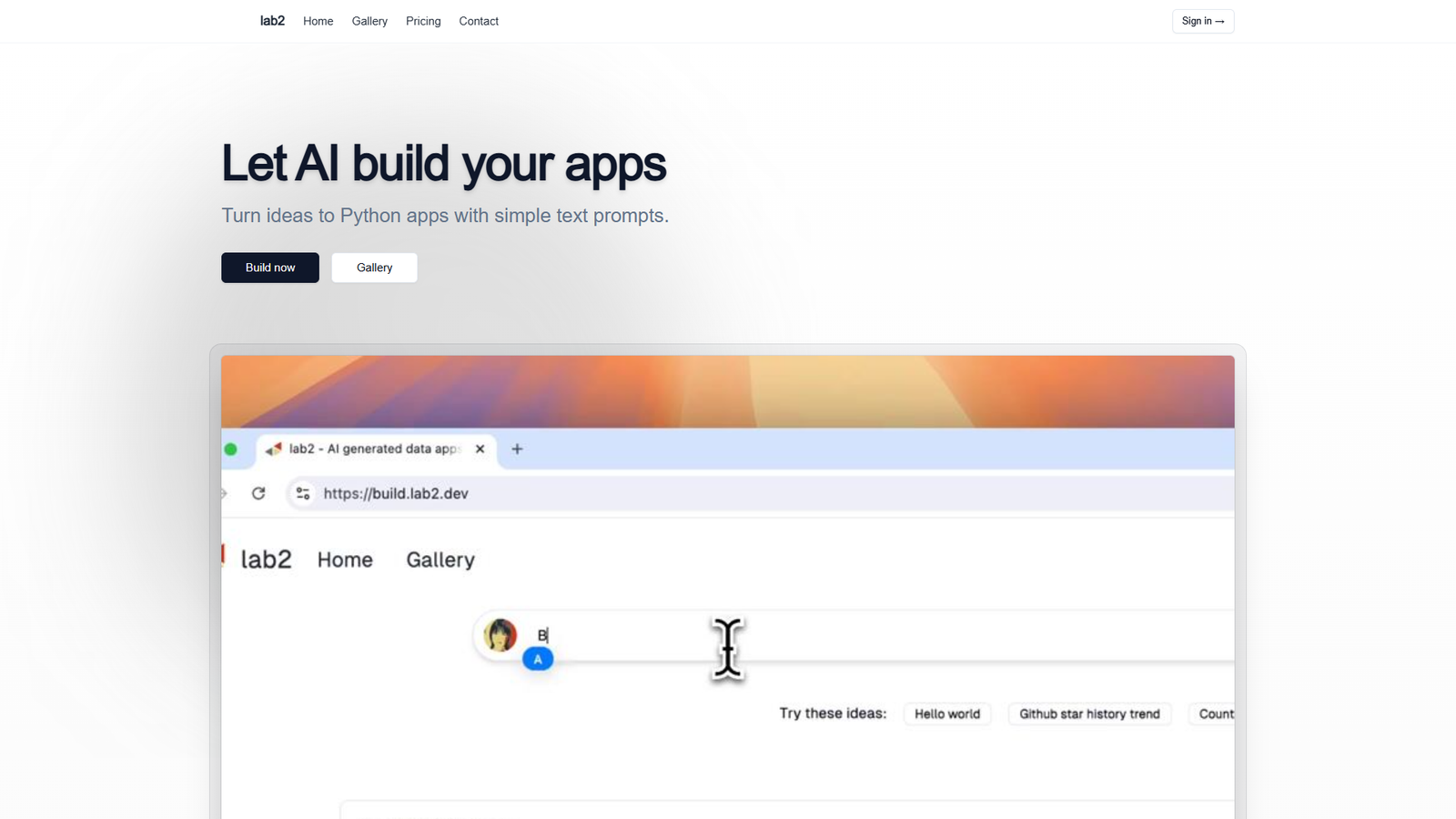Click the 'Let AI build your apps' headline
Screen dimensions: 1456x819
pos(444,164)
